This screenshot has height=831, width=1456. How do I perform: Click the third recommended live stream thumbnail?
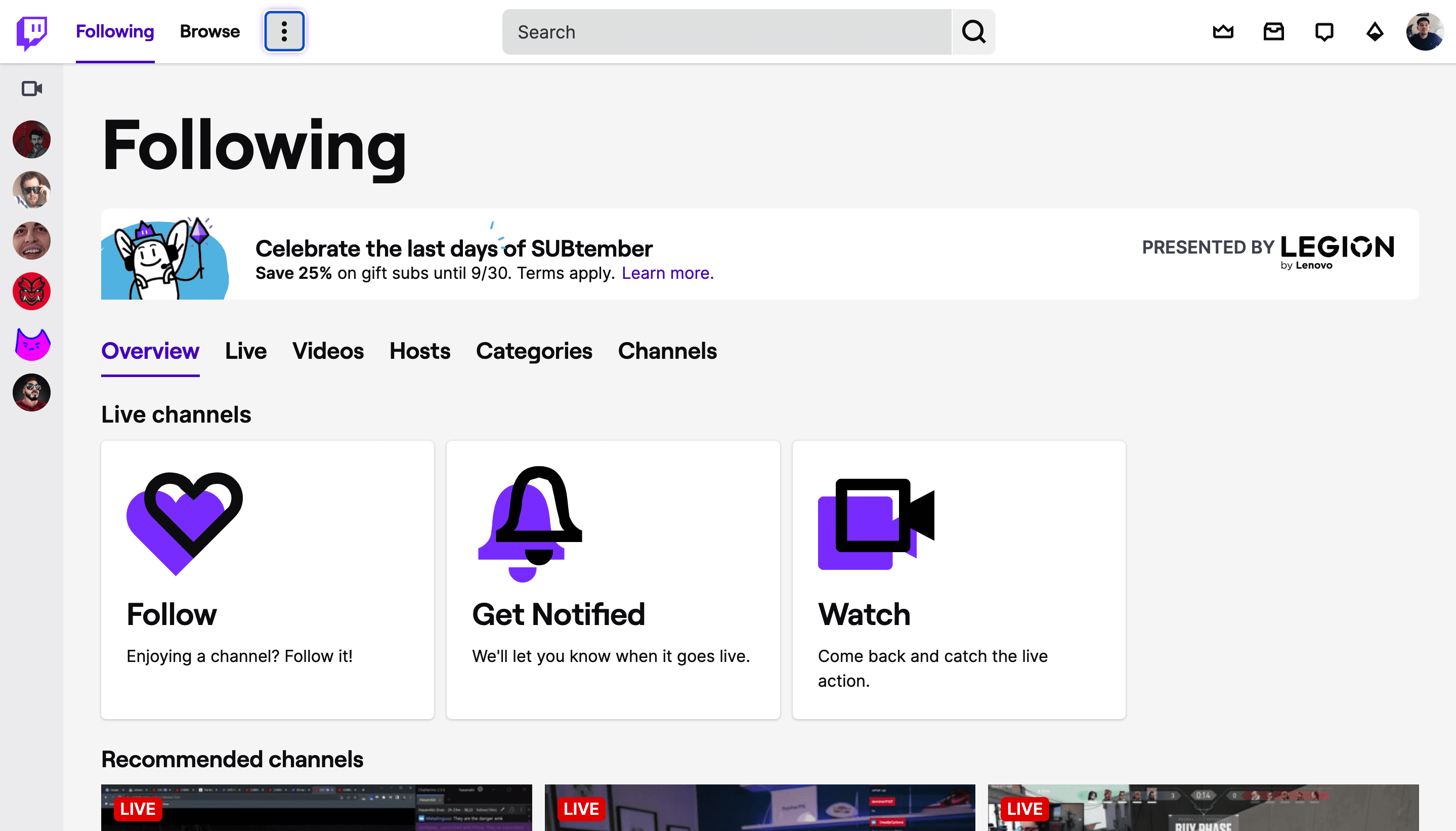tap(1203, 808)
